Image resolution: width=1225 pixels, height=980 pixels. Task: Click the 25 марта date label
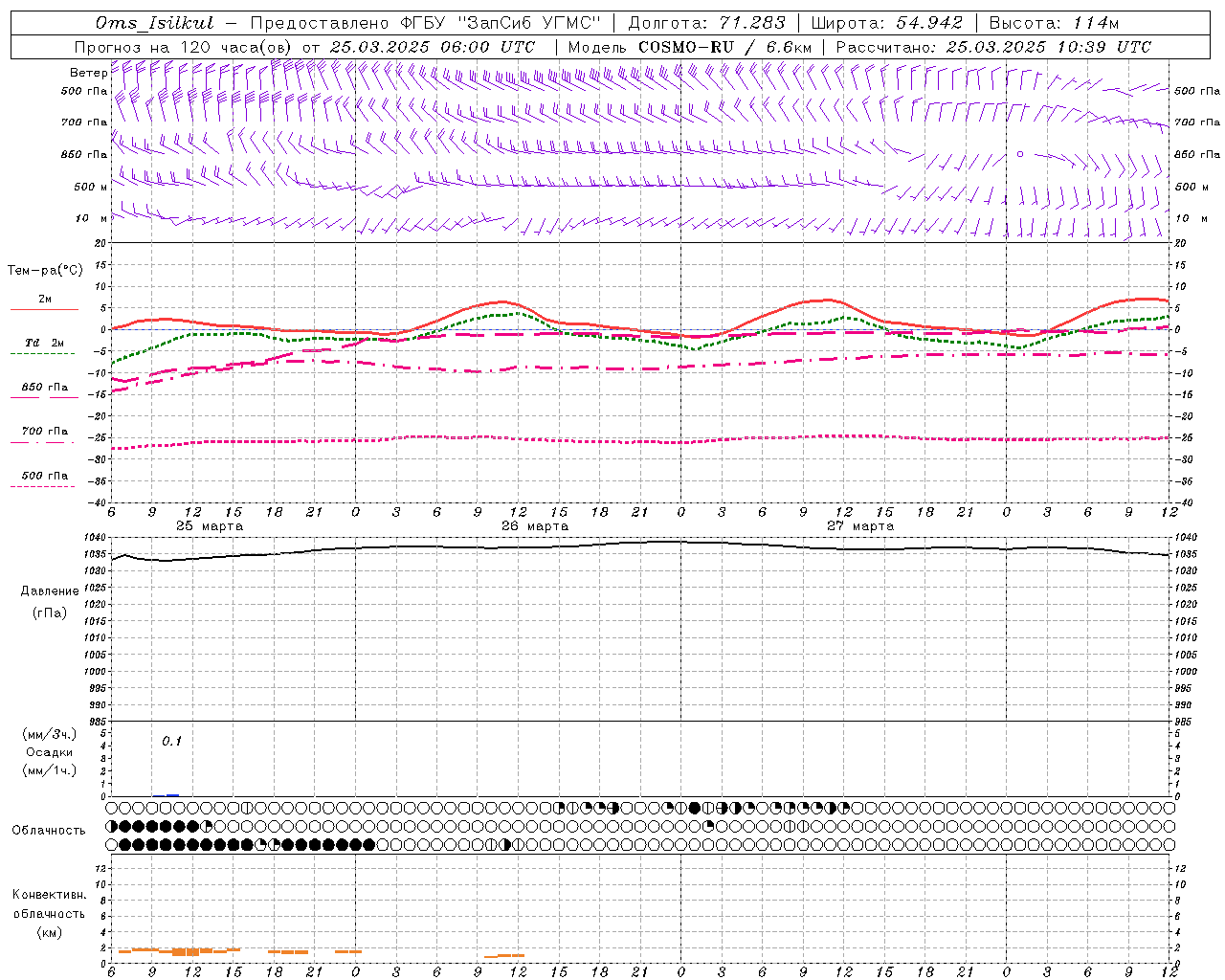pyautogui.click(x=210, y=526)
